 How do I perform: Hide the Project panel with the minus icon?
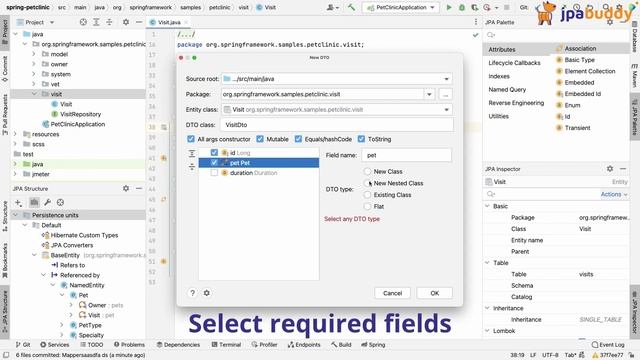[139, 22]
